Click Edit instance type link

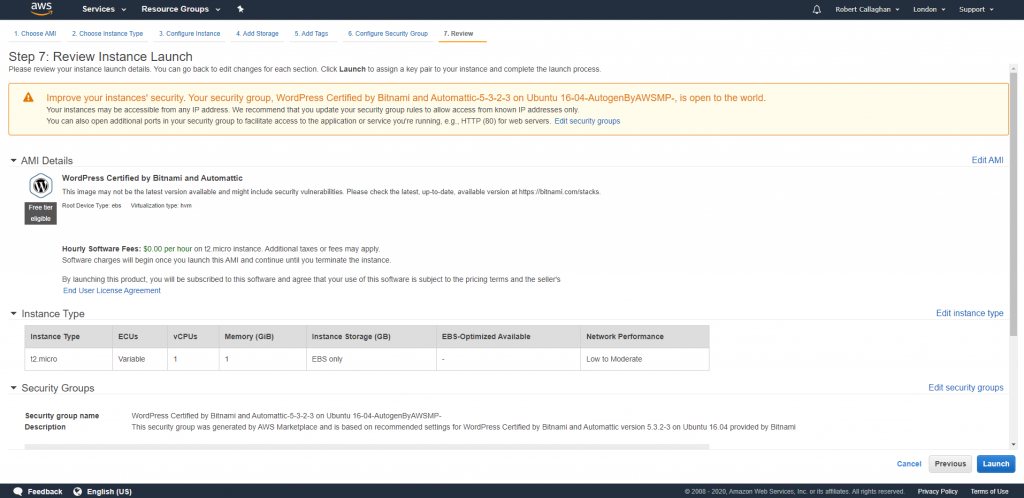point(970,313)
